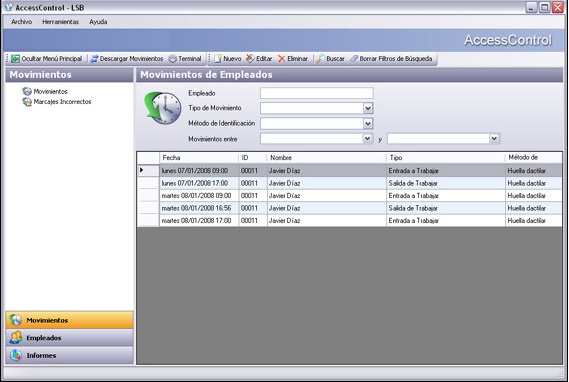This screenshot has height=382, width=569.
Task: Click Huella dactilar in martes 17:00 row
Action: (527, 221)
